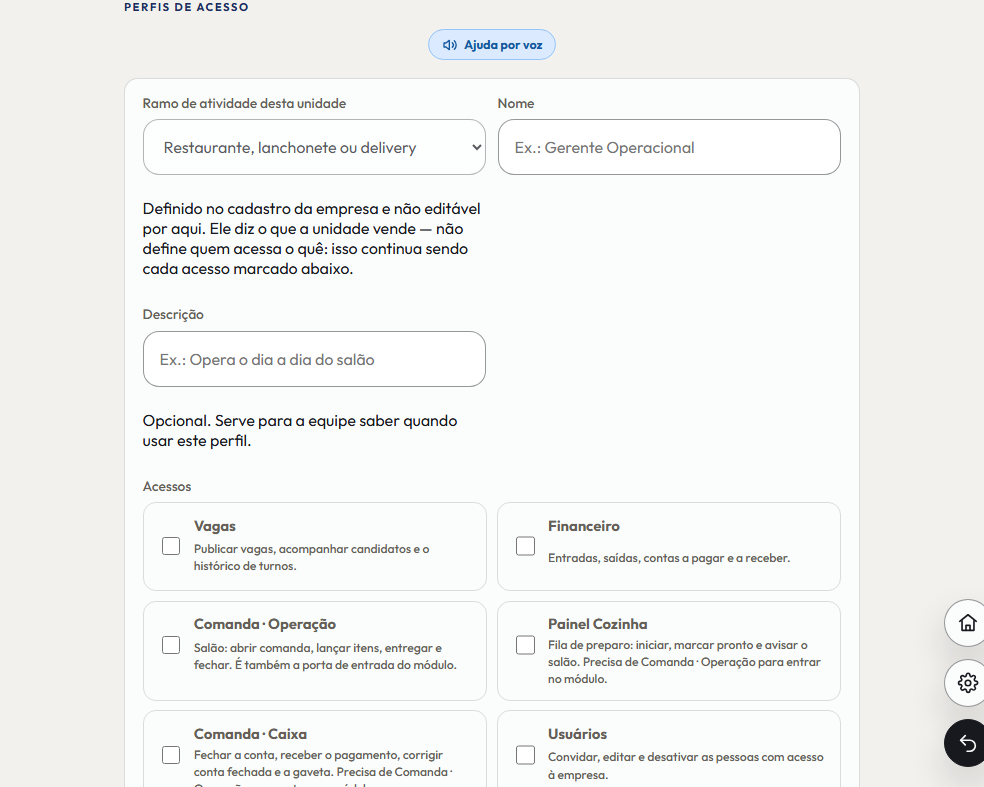Screen dimensions: 984x787
Task: Click the Financeiro card description text
Action: tap(669, 558)
